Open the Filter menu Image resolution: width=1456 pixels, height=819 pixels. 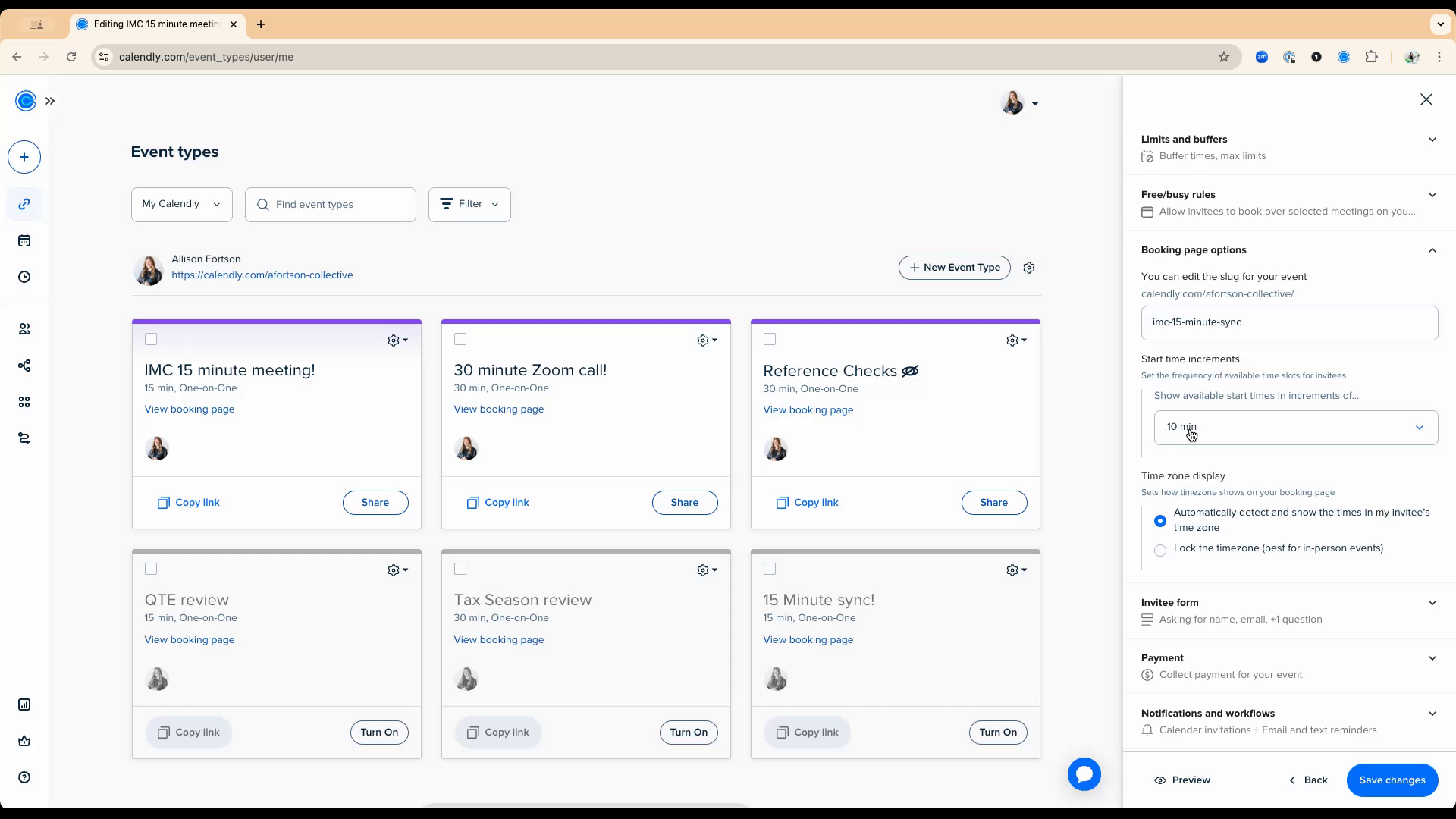click(469, 205)
